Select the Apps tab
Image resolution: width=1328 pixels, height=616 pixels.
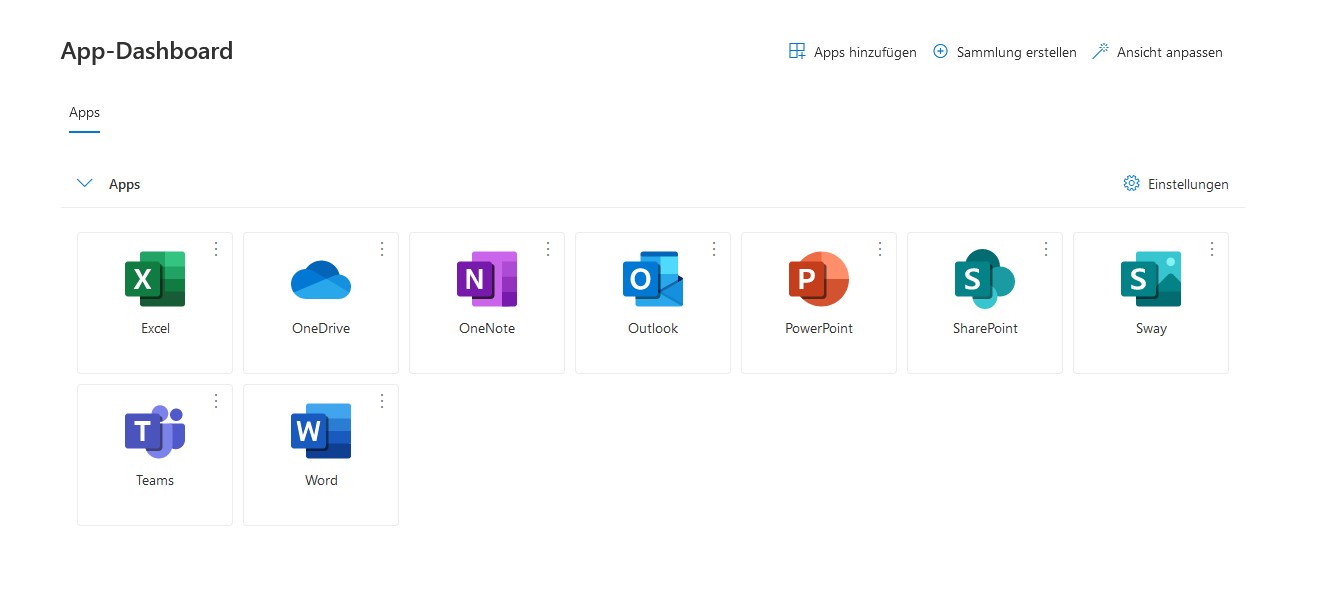coord(84,113)
